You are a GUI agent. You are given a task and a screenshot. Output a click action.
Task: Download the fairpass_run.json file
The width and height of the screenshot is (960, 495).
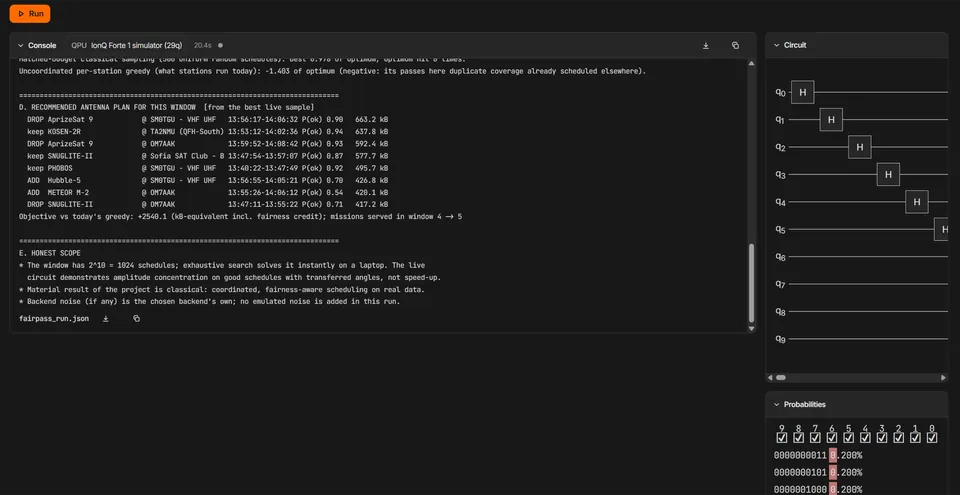(x=105, y=319)
